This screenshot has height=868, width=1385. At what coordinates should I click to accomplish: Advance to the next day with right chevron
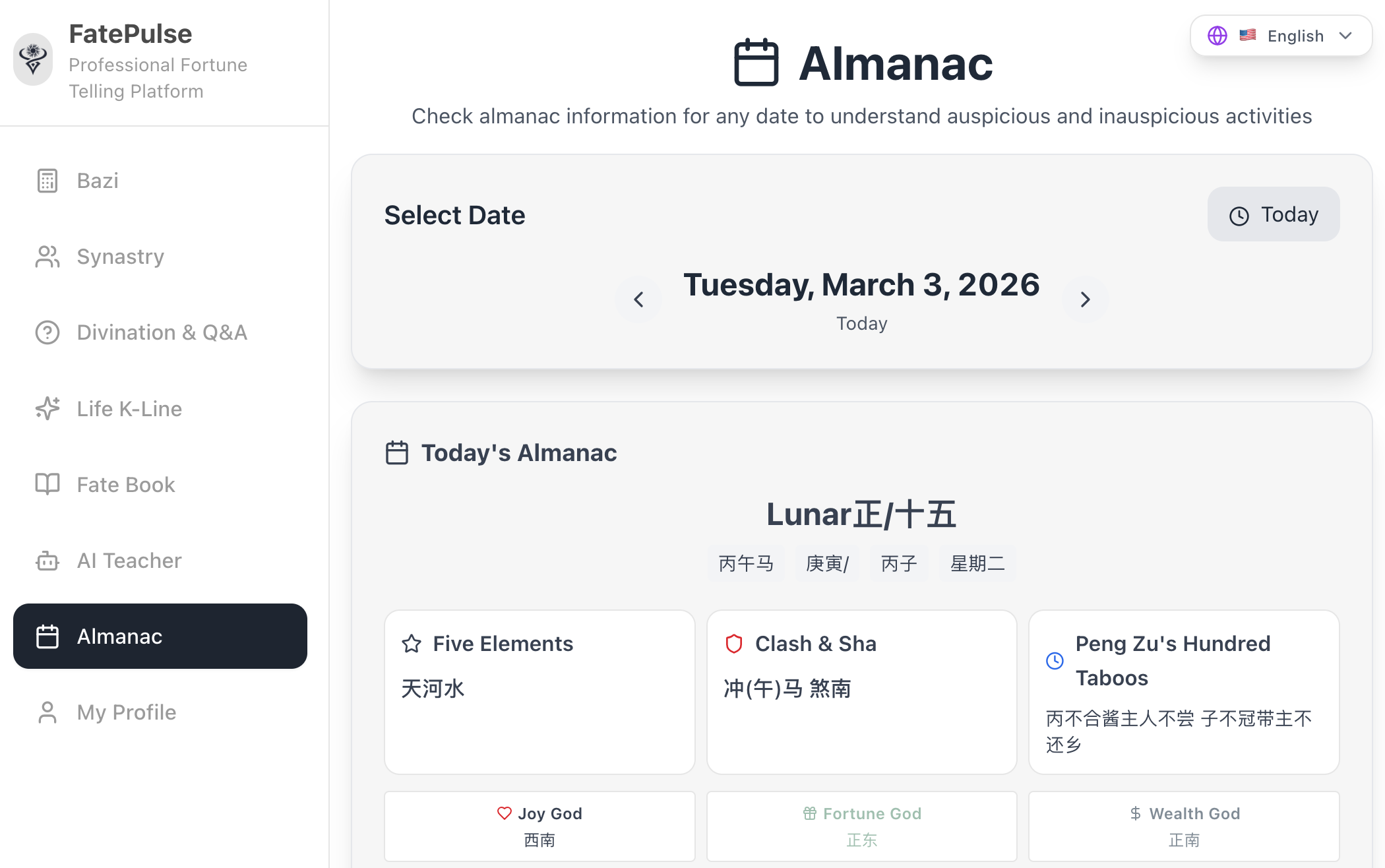1085,299
